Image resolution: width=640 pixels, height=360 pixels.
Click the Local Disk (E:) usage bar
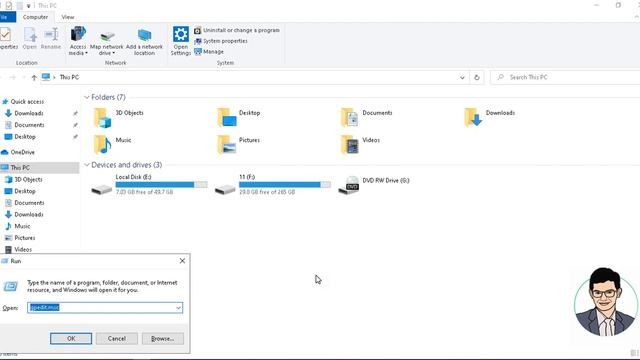pyautogui.click(x=161, y=184)
